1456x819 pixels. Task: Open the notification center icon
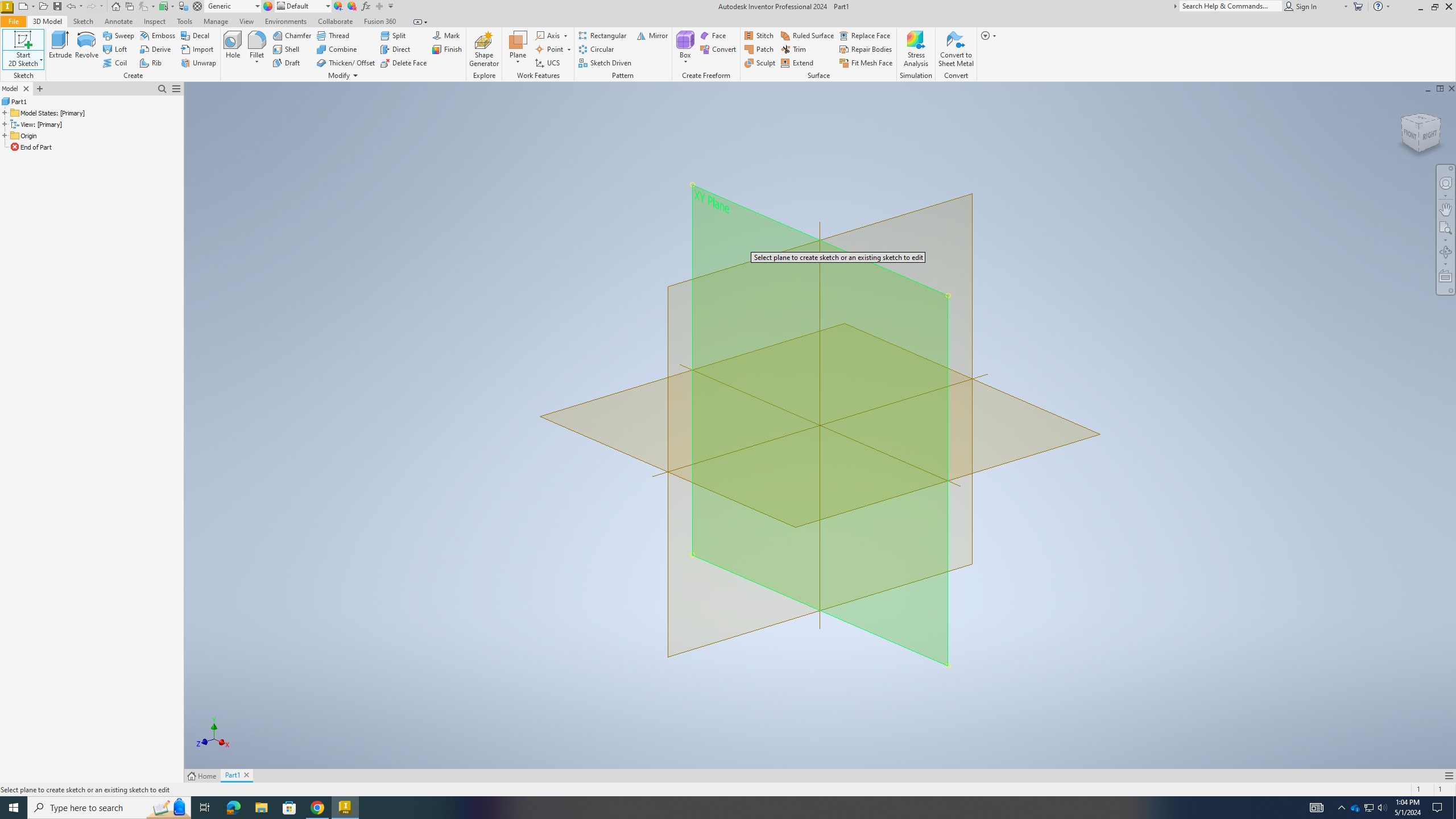coord(1437,808)
